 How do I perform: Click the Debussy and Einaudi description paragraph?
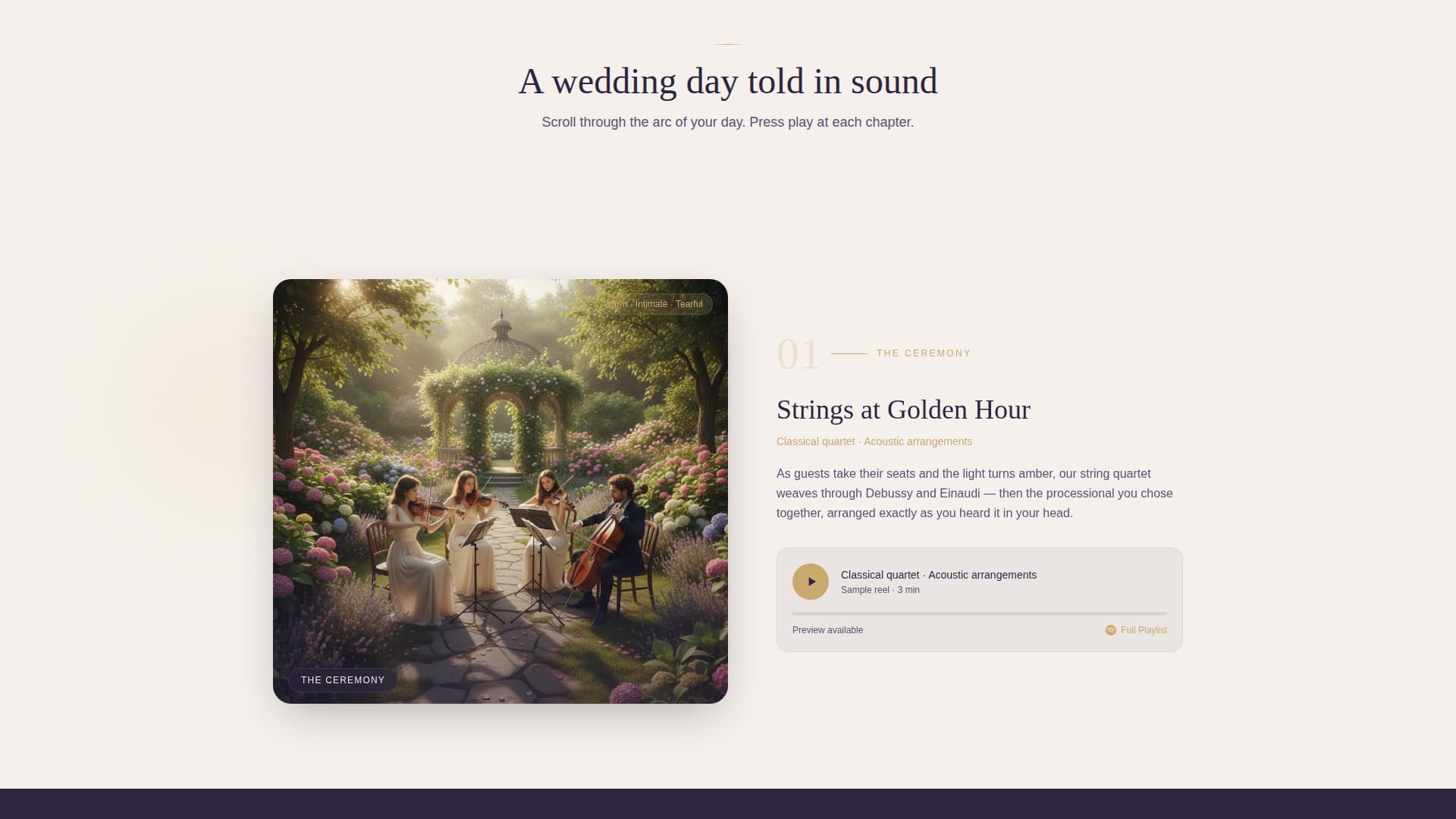pos(974,493)
